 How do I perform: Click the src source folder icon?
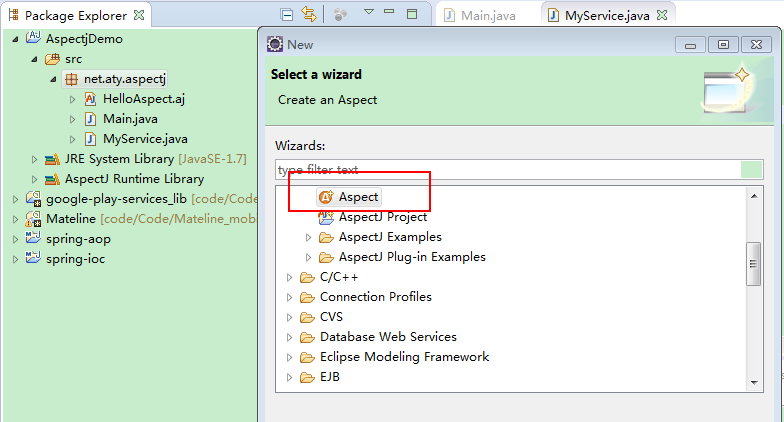52,59
